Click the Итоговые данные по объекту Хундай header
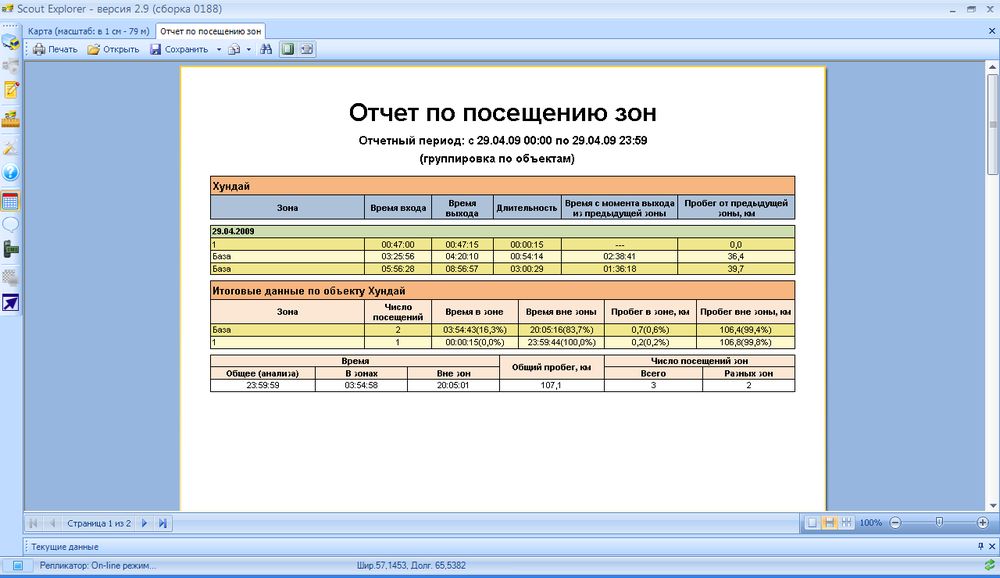This screenshot has height=578, width=1000. coord(503,291)
